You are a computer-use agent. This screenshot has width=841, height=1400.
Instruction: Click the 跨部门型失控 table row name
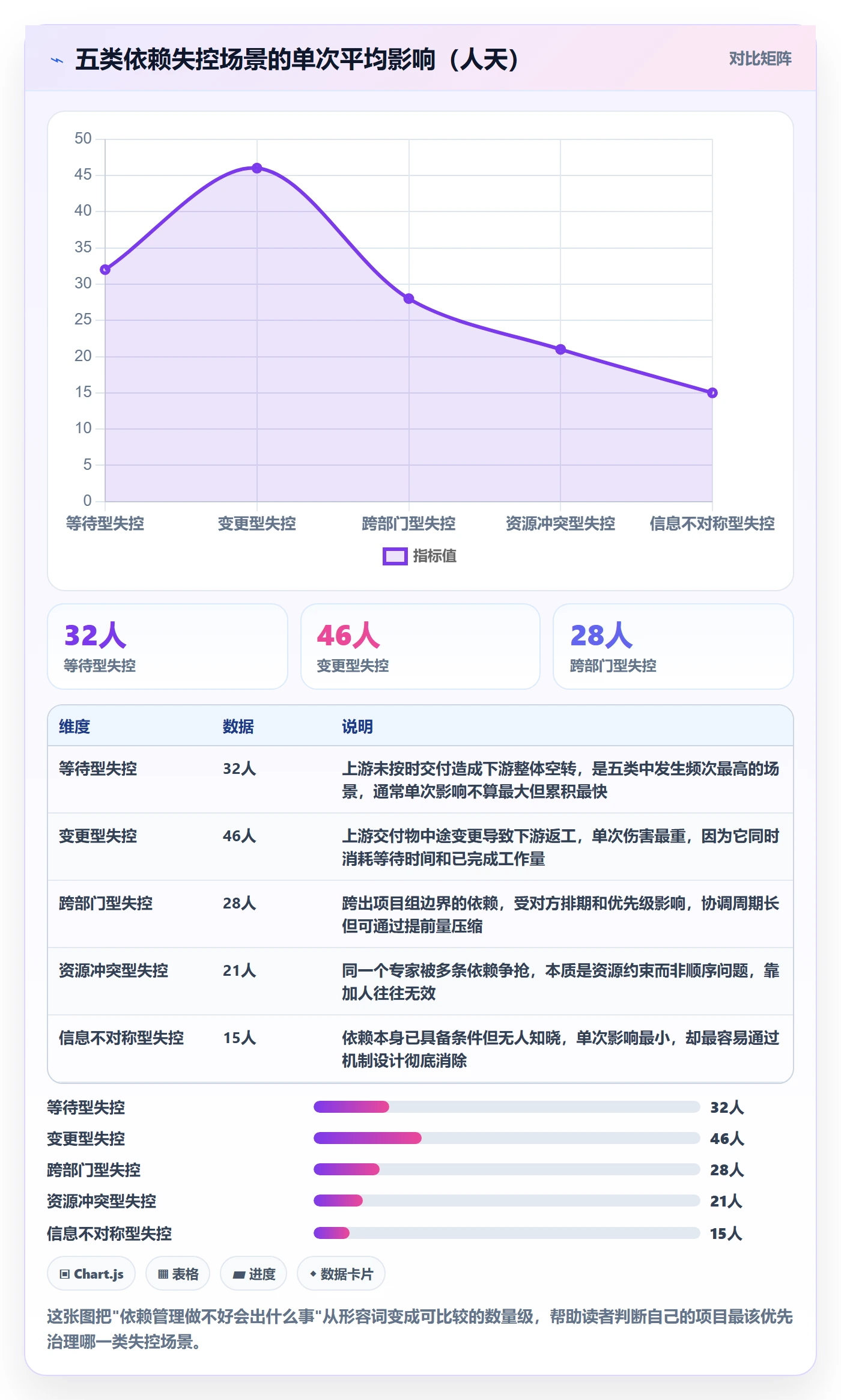(106, 903)
